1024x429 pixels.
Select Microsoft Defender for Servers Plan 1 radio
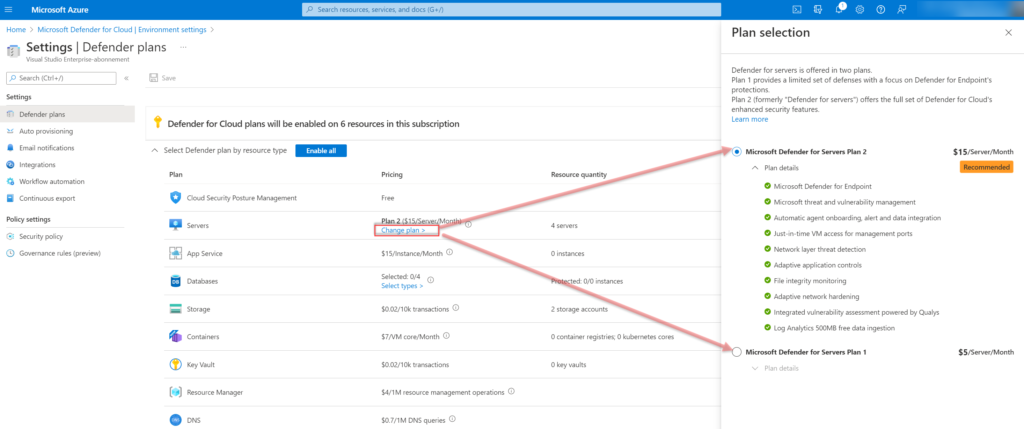coord(737,352)
